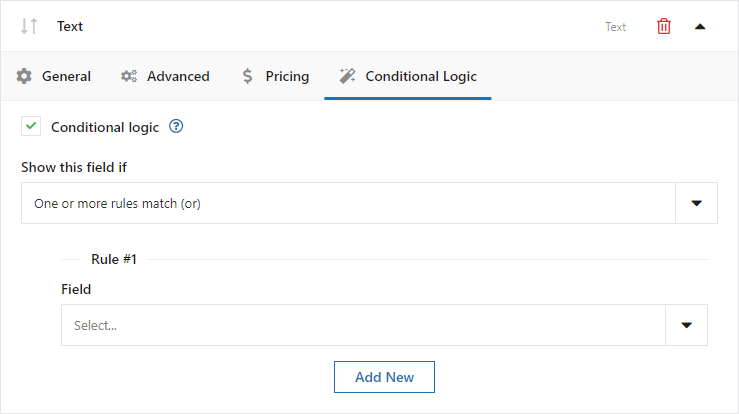
Task: Open the Pricing tab
Action: coord(275,76)
